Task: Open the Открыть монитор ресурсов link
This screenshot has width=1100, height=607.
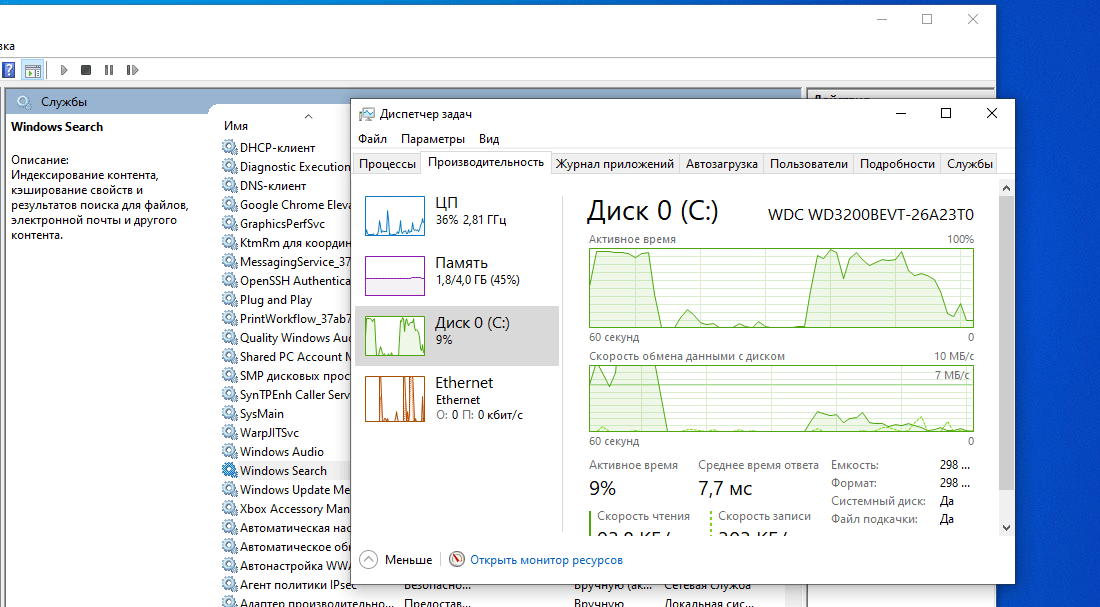Action: click(x=546, y=560)
